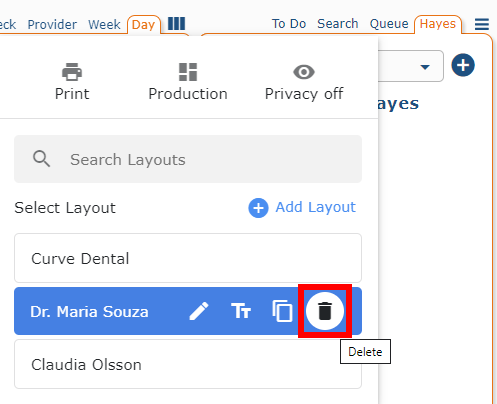
Task: Click the dark blue plus circle button
Action: click(463, 65)
